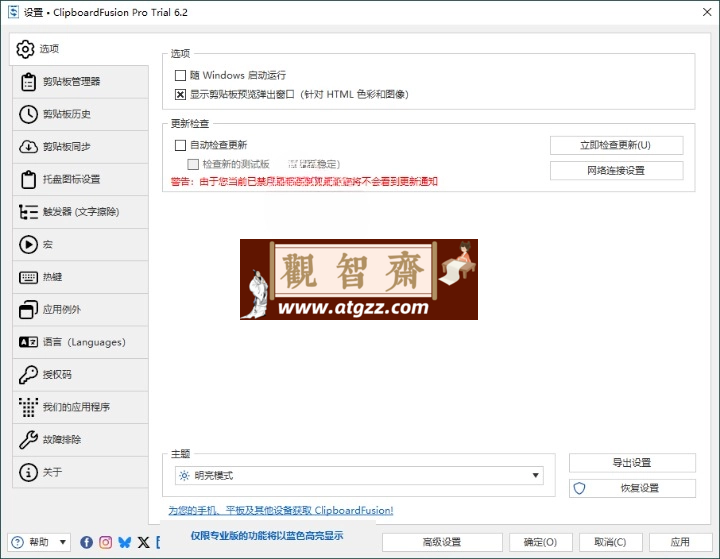Open link to get ClipboardFusion for mobile devices
Viewport: 720px width, 559px height.
point(281,510)
